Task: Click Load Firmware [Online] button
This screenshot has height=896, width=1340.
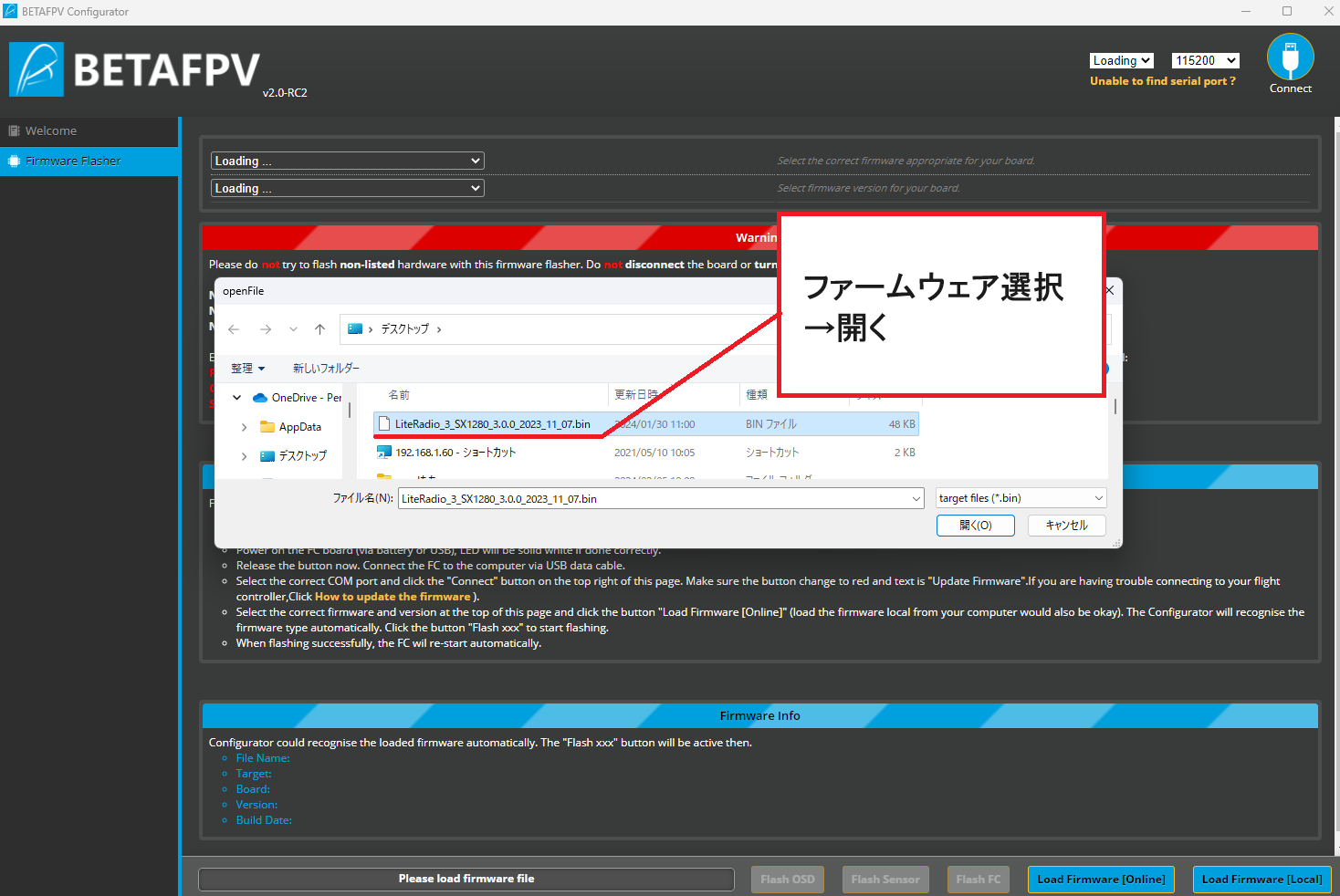Action: pyautogui.click(x=1101, y=880)
